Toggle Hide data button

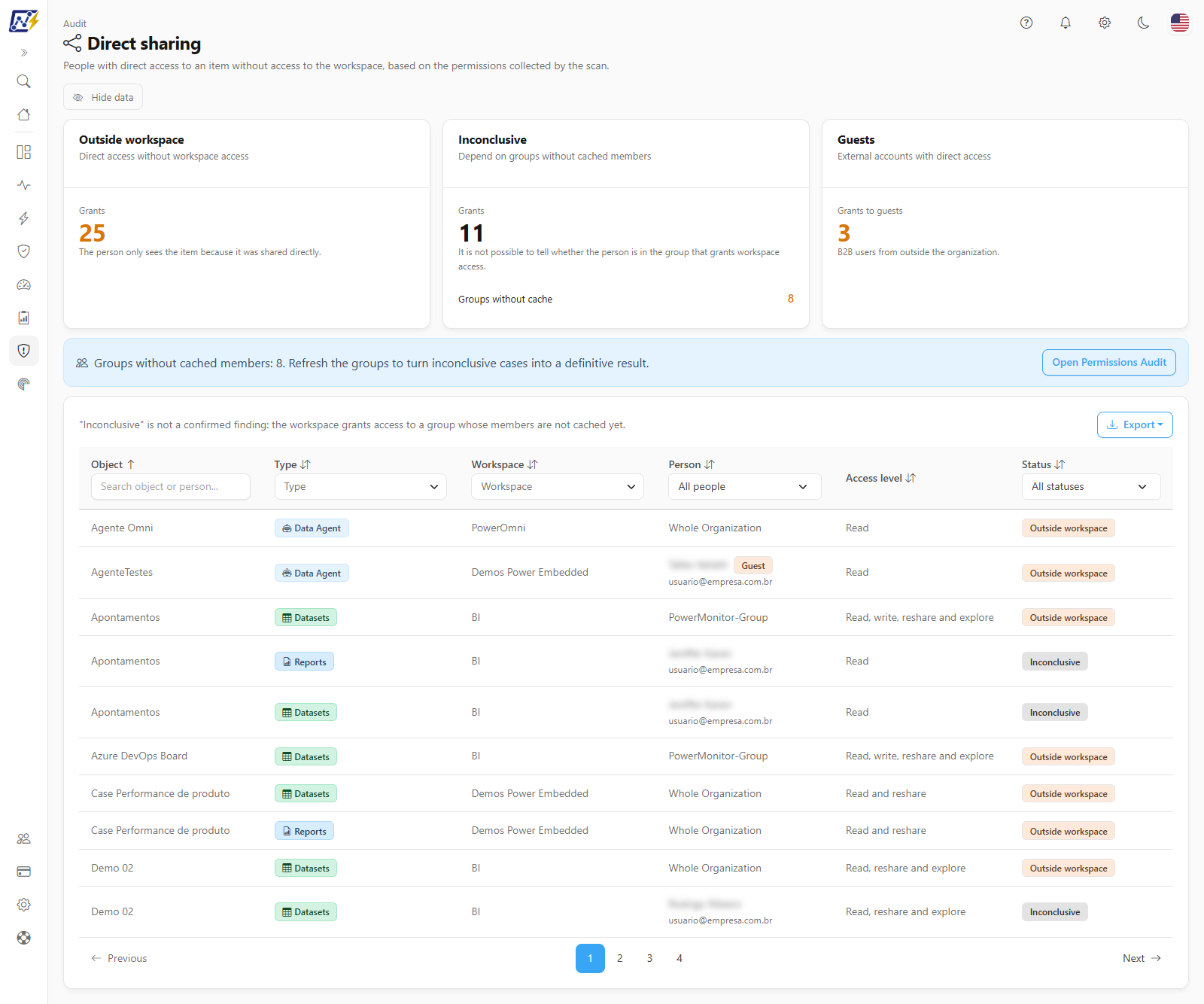[x=103, y=97]
